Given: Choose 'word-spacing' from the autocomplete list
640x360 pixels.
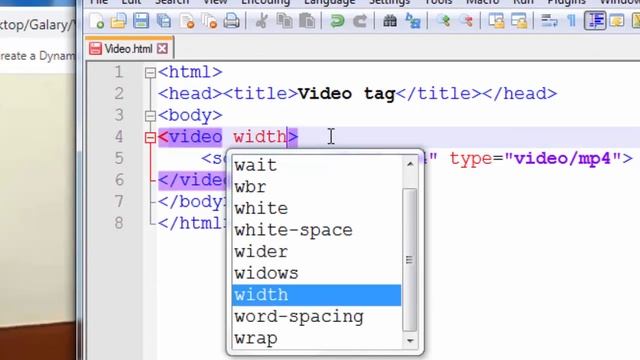Looking at the screenshot, I should [x=316, y=317].
